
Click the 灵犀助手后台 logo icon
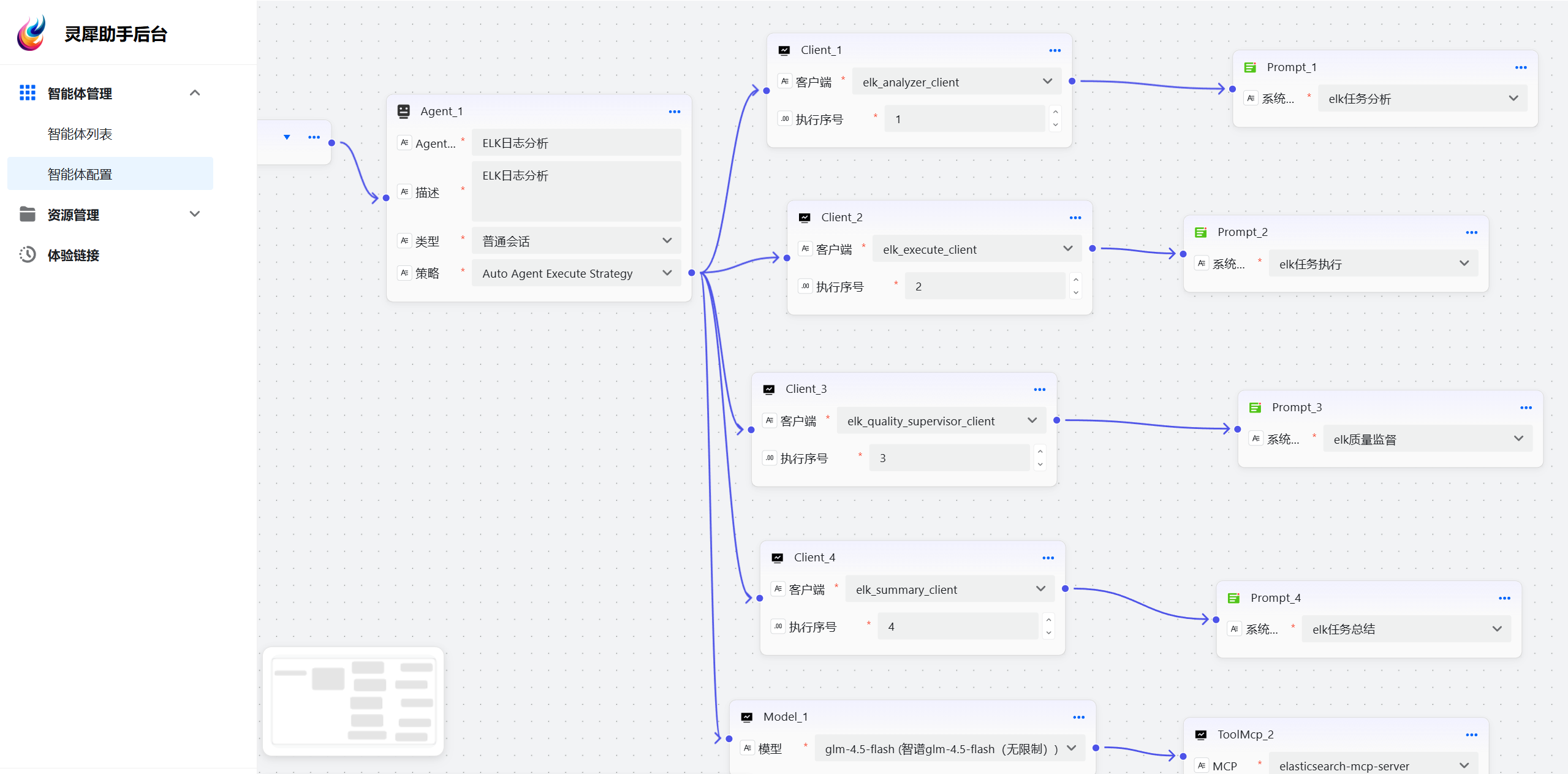pyautogui.click(x=32, y=34)
